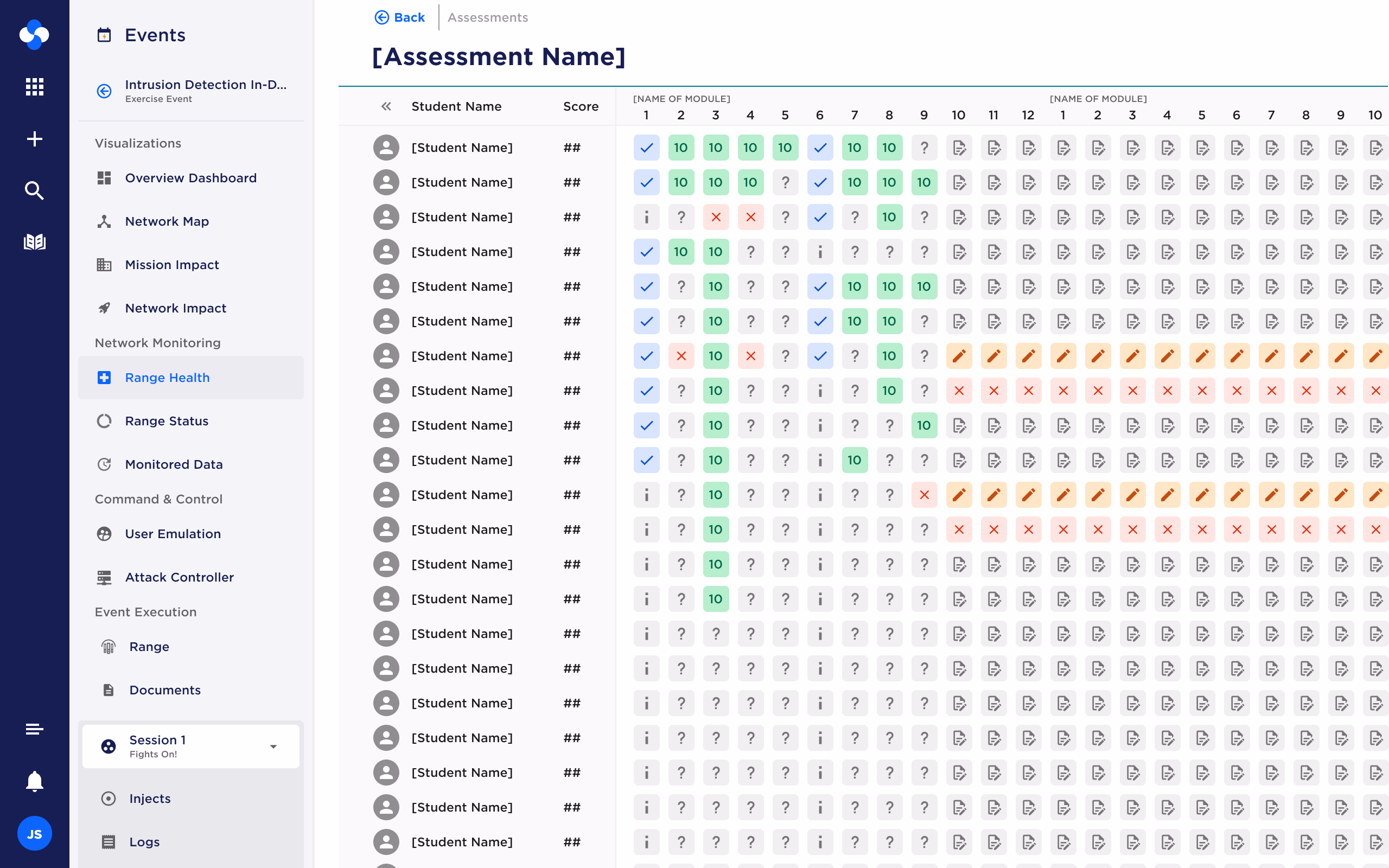This screenshot has height=868, width=1389.
Task: Click the app logo in the left rail
Action: (x=34, y=34)
